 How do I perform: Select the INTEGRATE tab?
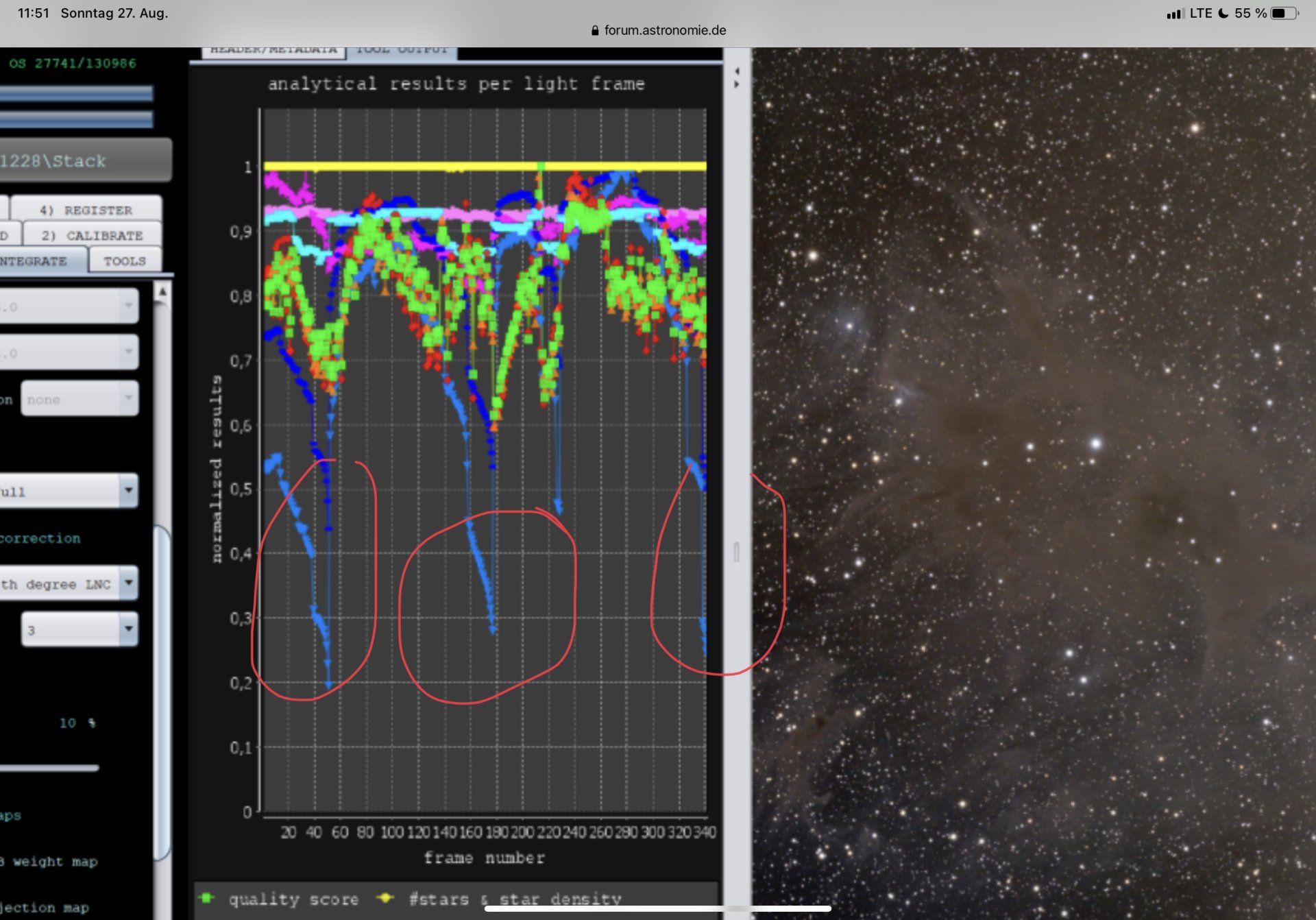[x=42, y=261]
